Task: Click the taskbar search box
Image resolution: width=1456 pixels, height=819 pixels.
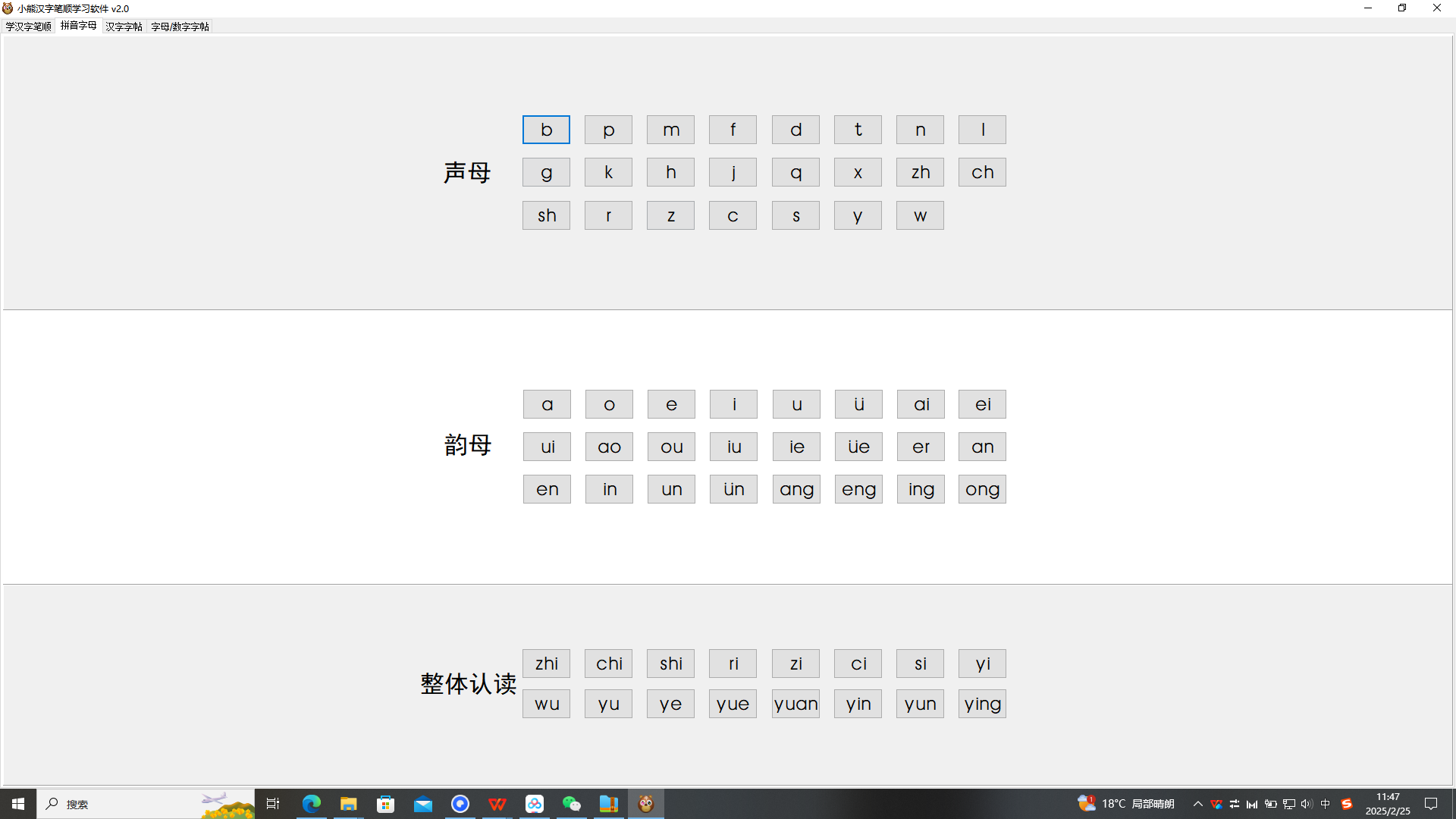Action: (146, 804)
